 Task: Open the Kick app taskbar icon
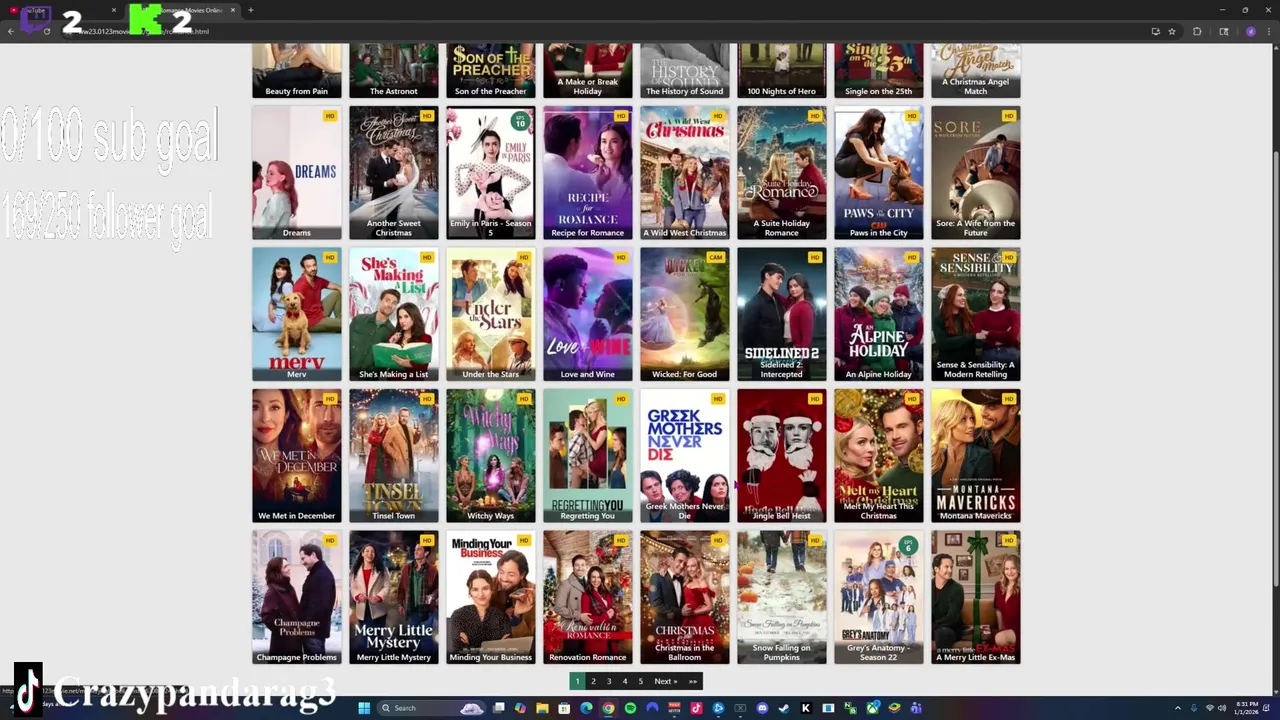click(806, 708)
